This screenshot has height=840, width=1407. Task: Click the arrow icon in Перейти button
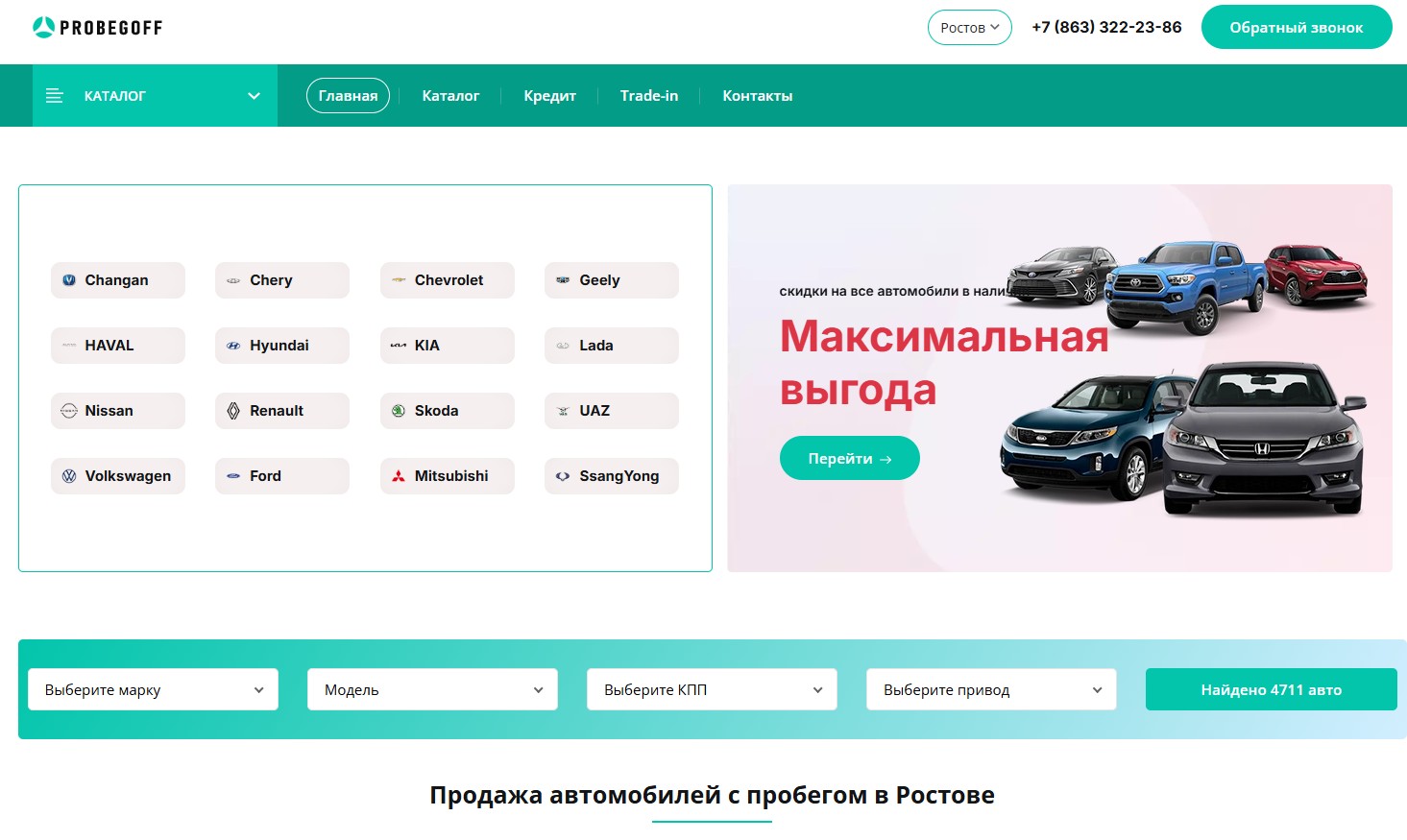click(x=885, y=460)
